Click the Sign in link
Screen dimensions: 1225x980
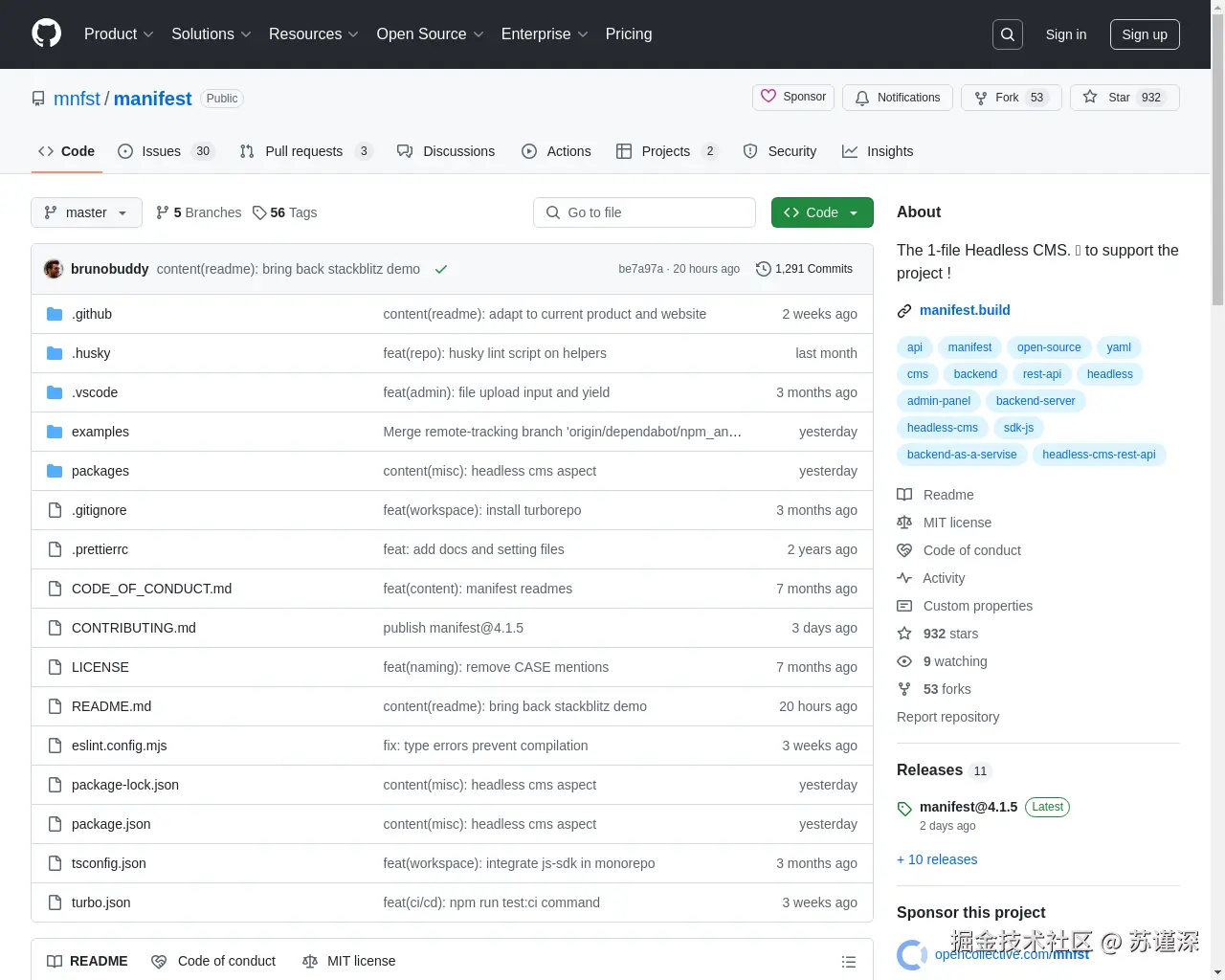tap(1065, 34)
